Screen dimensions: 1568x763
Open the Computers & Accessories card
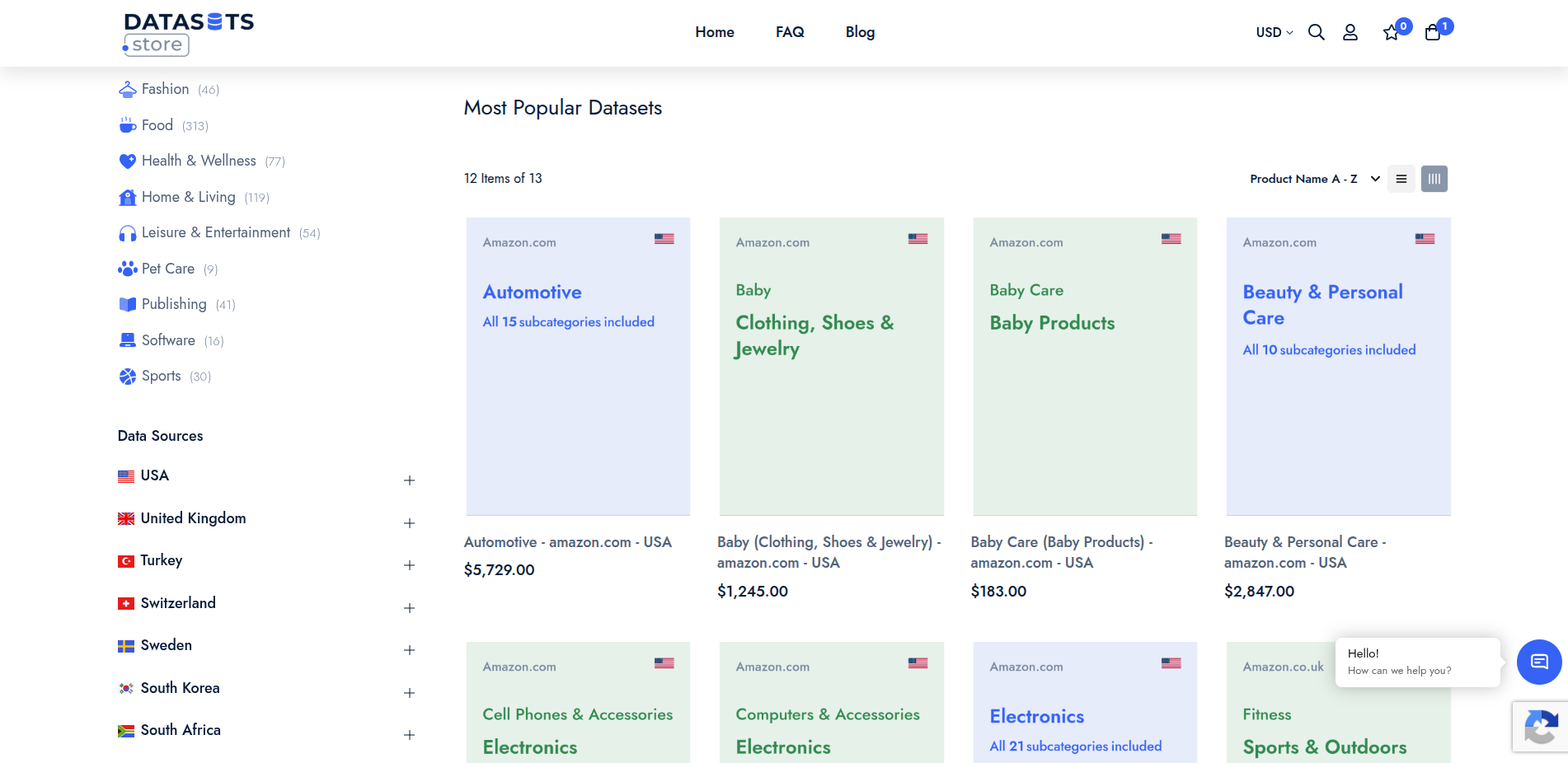tap(832, 703)
